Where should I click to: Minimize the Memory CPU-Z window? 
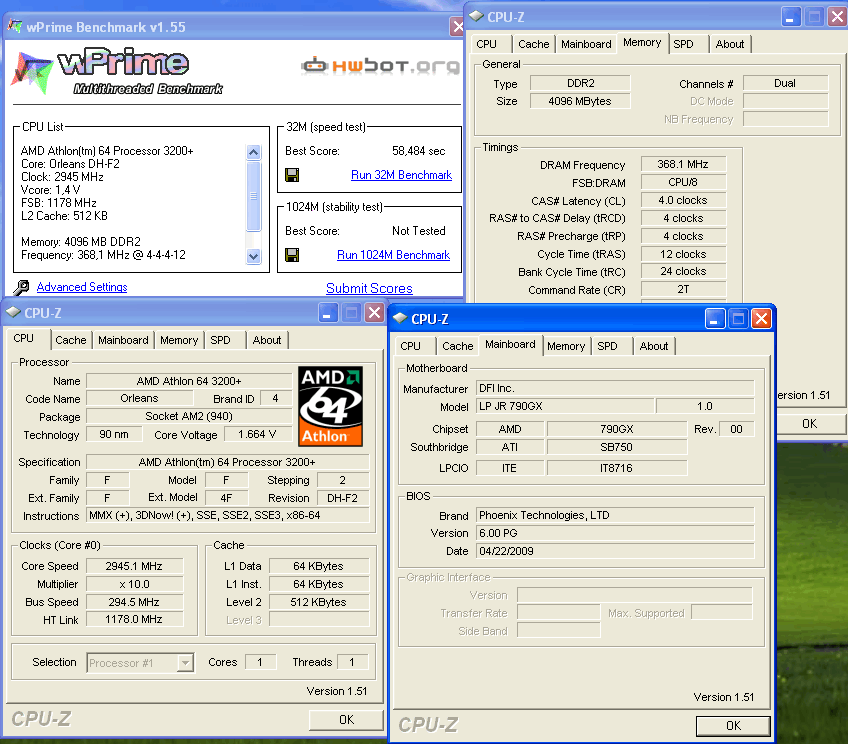790,17
